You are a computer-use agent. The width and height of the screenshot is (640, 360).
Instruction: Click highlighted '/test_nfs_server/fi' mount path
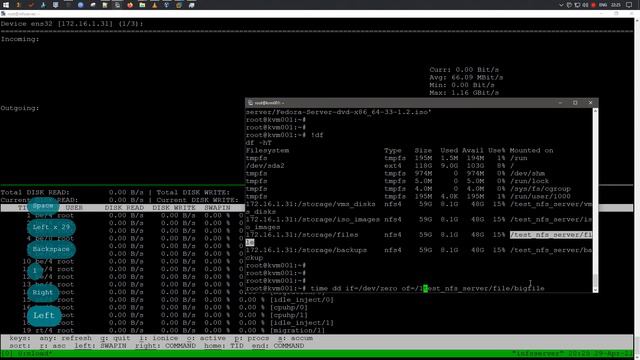(x=551, y=235)
